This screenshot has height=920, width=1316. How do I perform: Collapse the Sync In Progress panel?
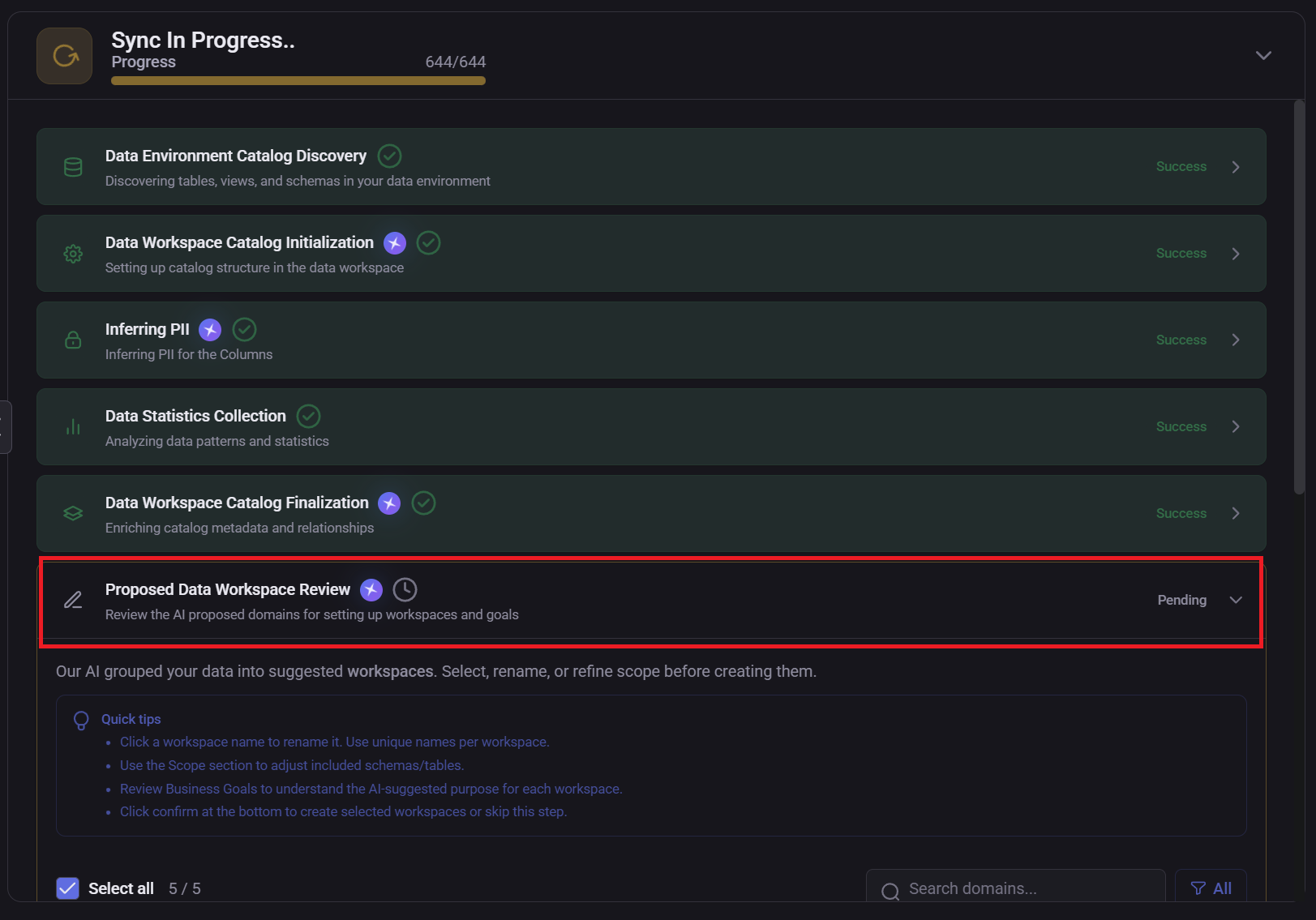point(1262,56)
